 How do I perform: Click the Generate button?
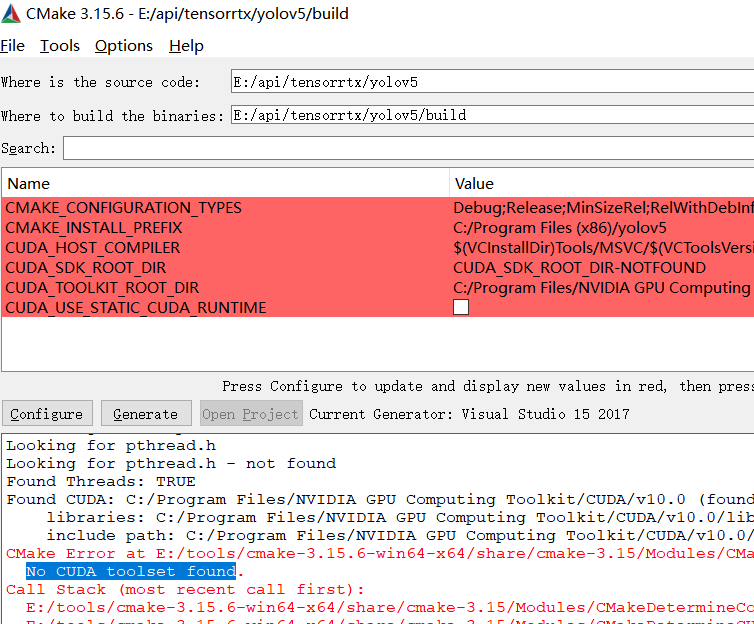point(146,414)
